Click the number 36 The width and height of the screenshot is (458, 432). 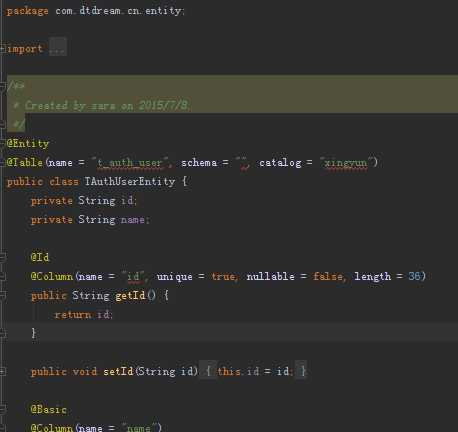click(x=414, y=276)
